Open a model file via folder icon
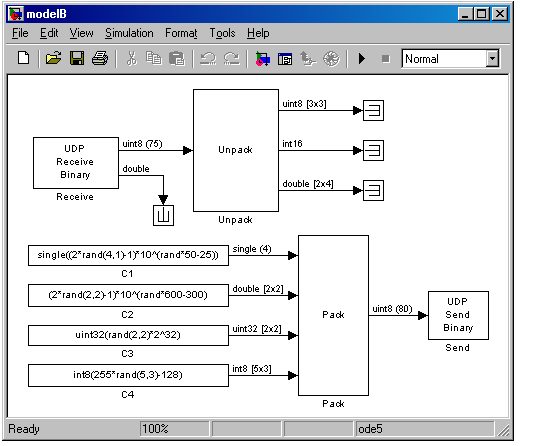 point(54,58)
